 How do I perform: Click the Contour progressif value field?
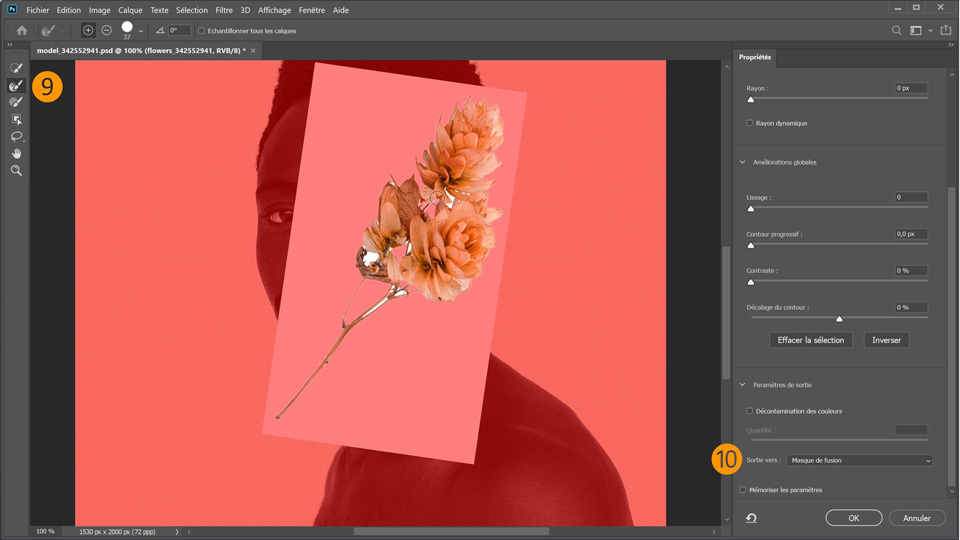(911, 234)
